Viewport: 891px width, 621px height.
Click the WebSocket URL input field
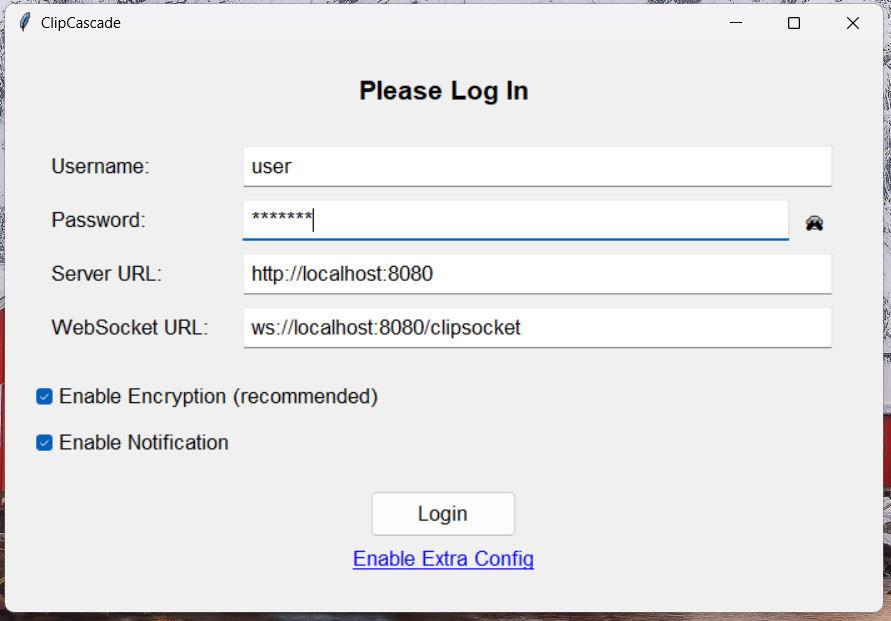(x=537, y=328)
